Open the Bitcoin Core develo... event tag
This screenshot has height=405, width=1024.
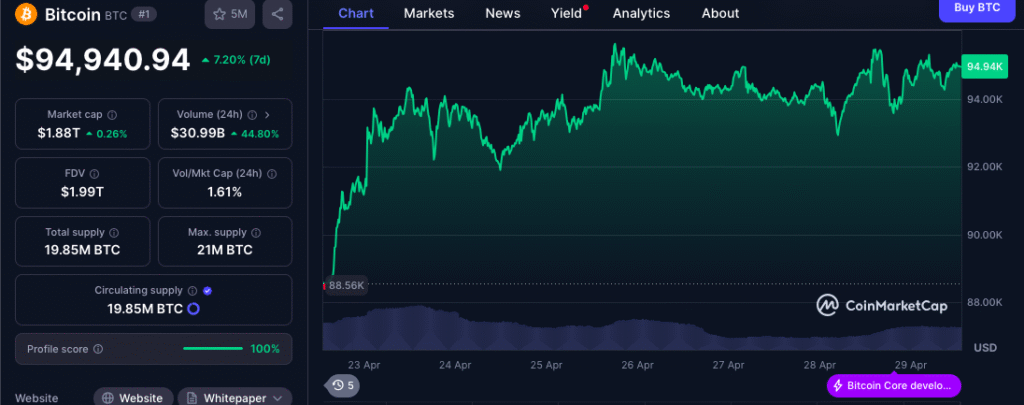tap(894, 385)
